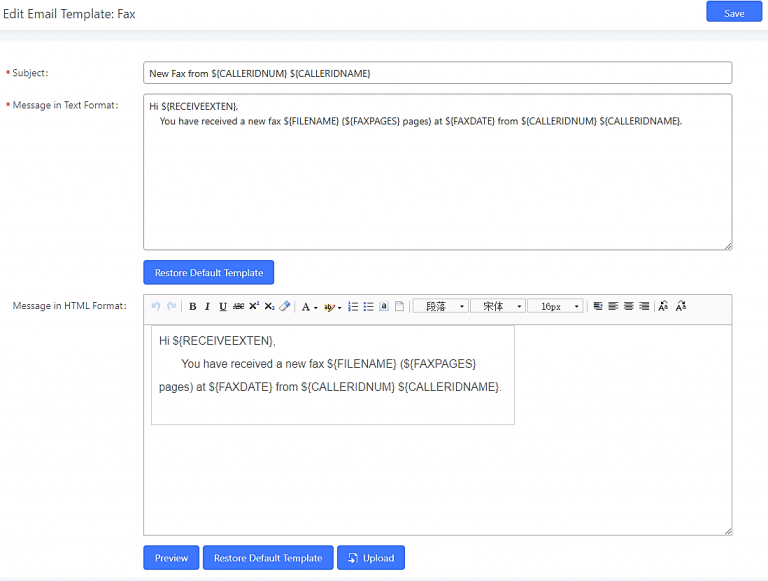Align text right
Image resolution: width=768 pixels, height=581 pixels.
click(645, 306)
